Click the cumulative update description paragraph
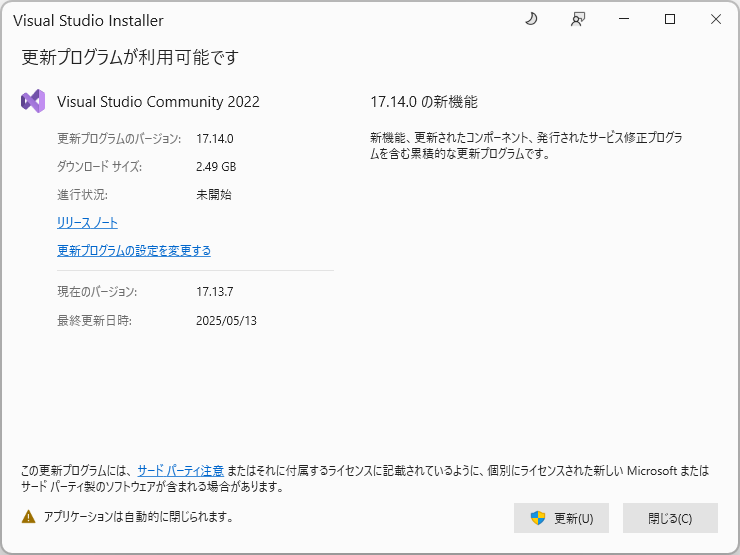The width and height of the screenshot is (740, 555). (526, 146)
